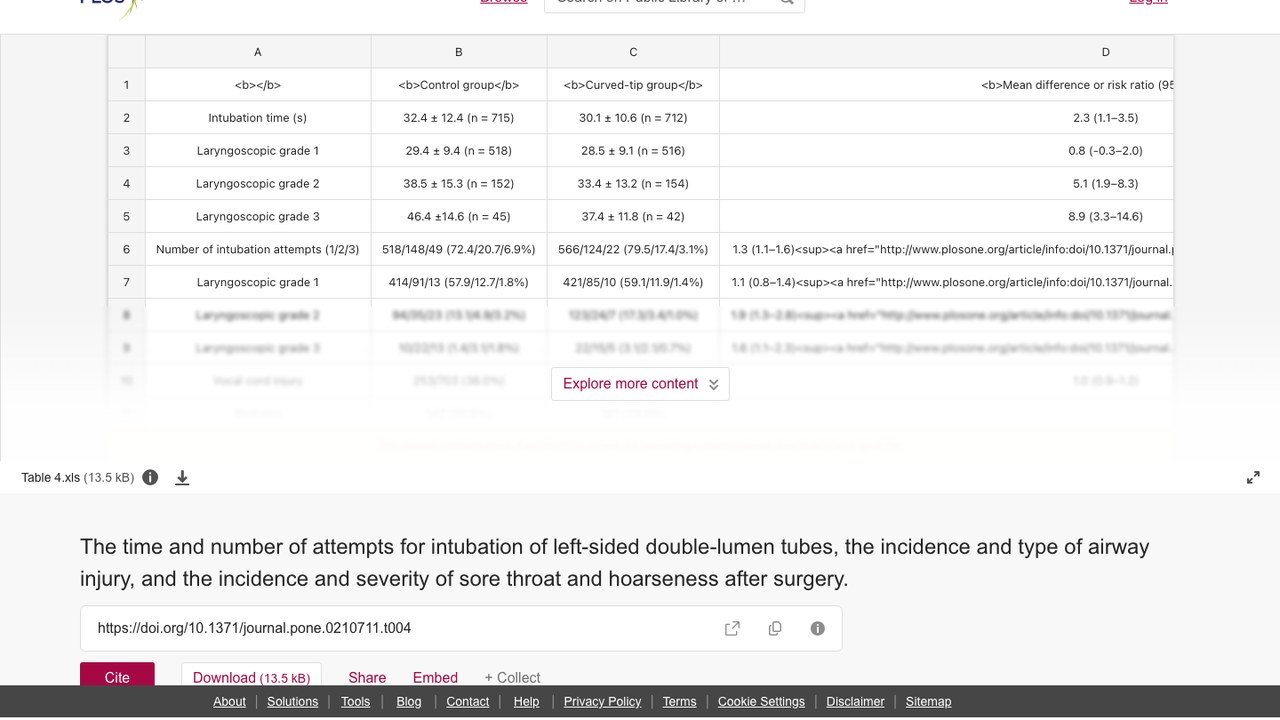The width and height of the screenshot is (1280, 720).
Task: View the Privacy Policy
Action: click(x=602, y=701)
